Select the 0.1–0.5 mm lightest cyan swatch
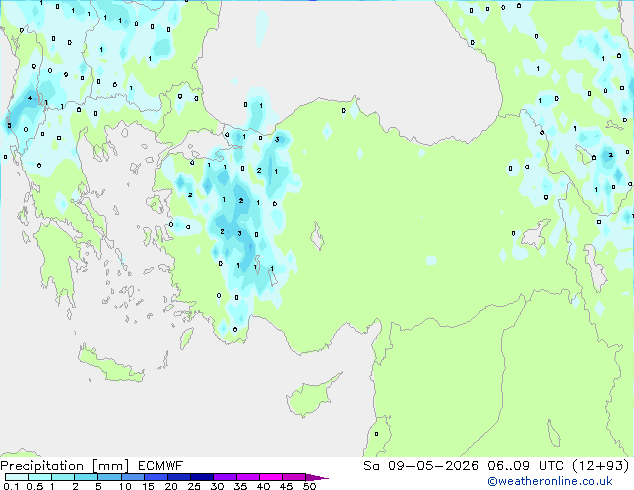 [17, 477]
